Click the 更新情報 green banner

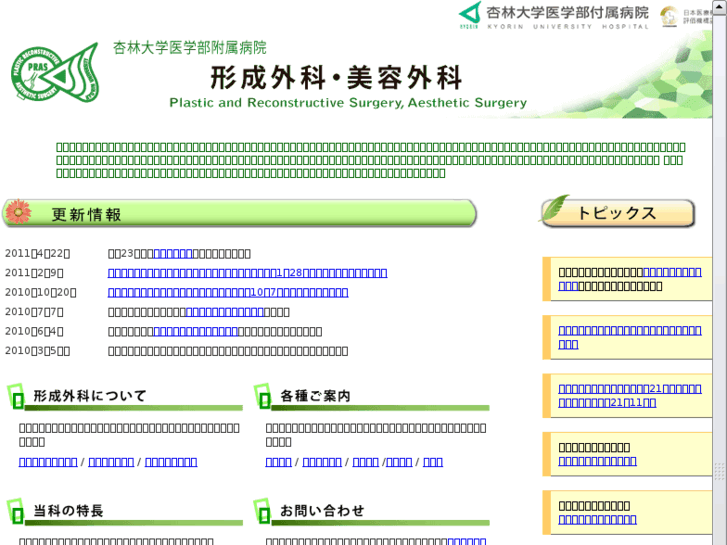pos(240,213)
